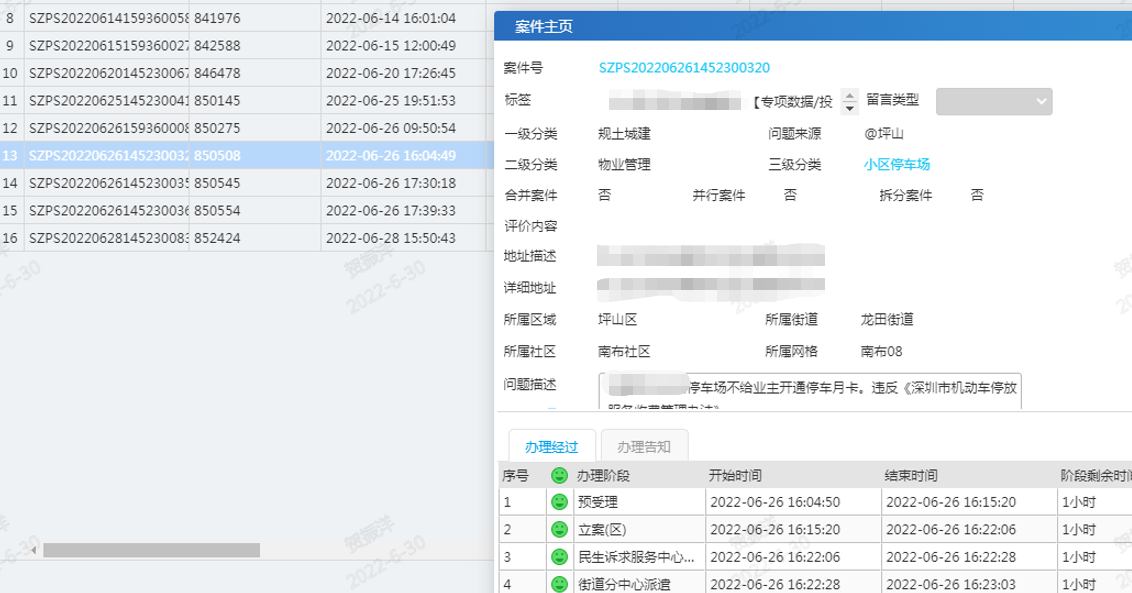This screenshot has width=1132, height=593.
Task: Click the 小区停车场 category link
Action: (x=897, y=165)
